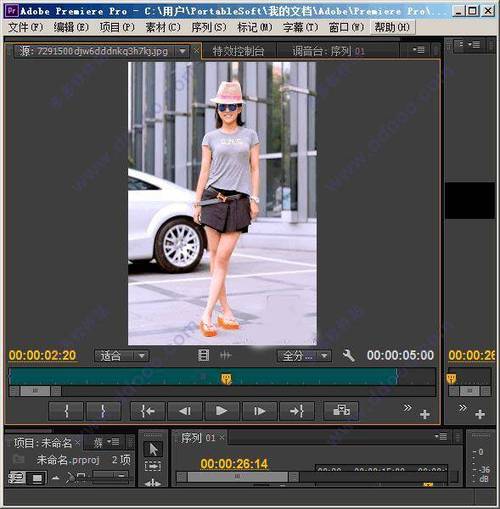Click the Go to Out point button
Viewport: 500px width, 509px height.
(x=297, y=411)
